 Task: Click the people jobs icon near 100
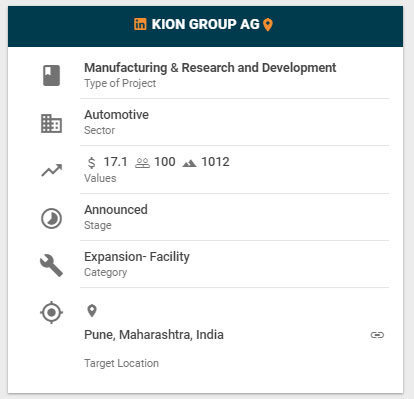(142, 163)
